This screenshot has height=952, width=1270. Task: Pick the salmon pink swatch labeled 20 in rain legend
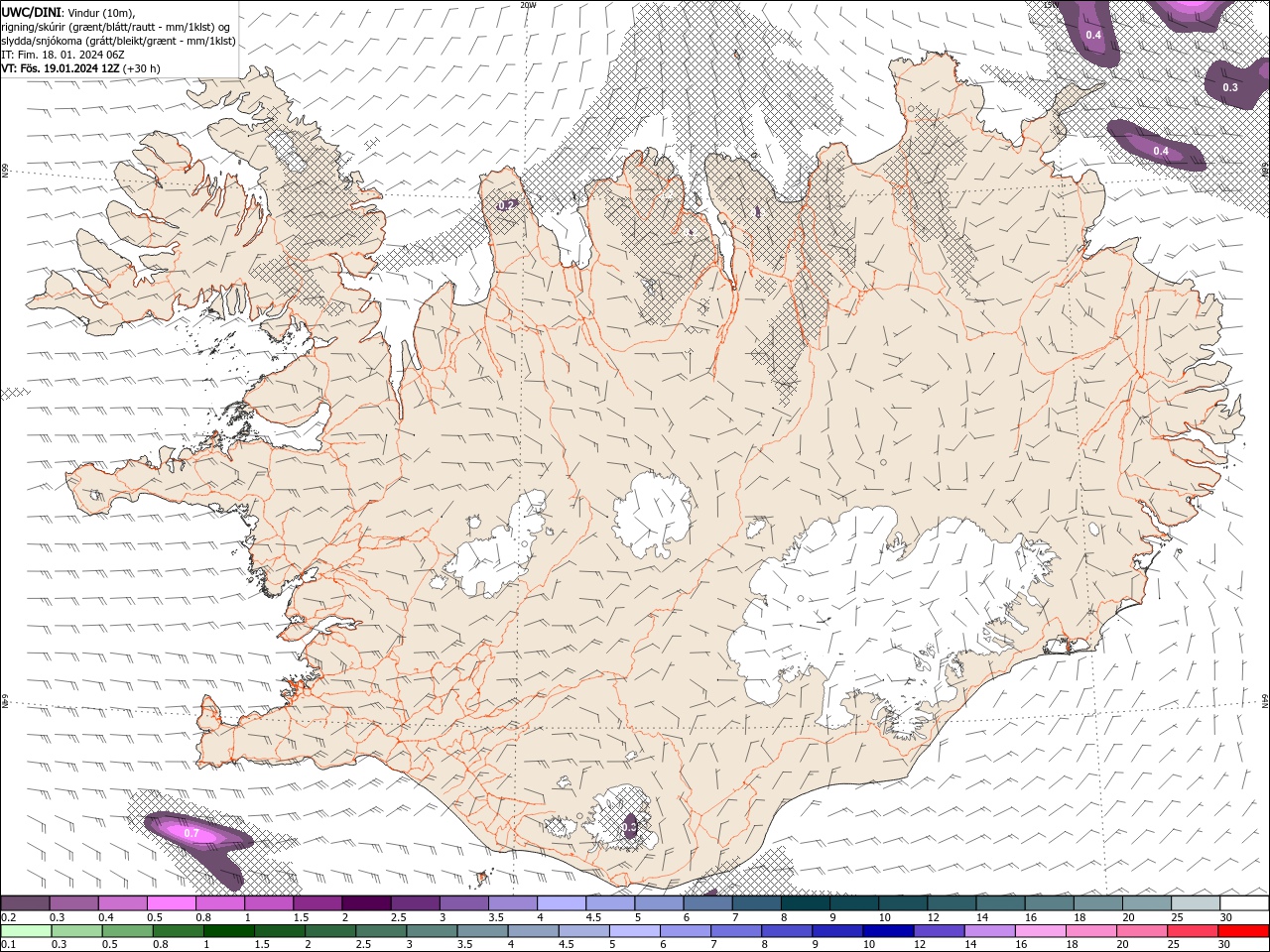point(1142,931)
